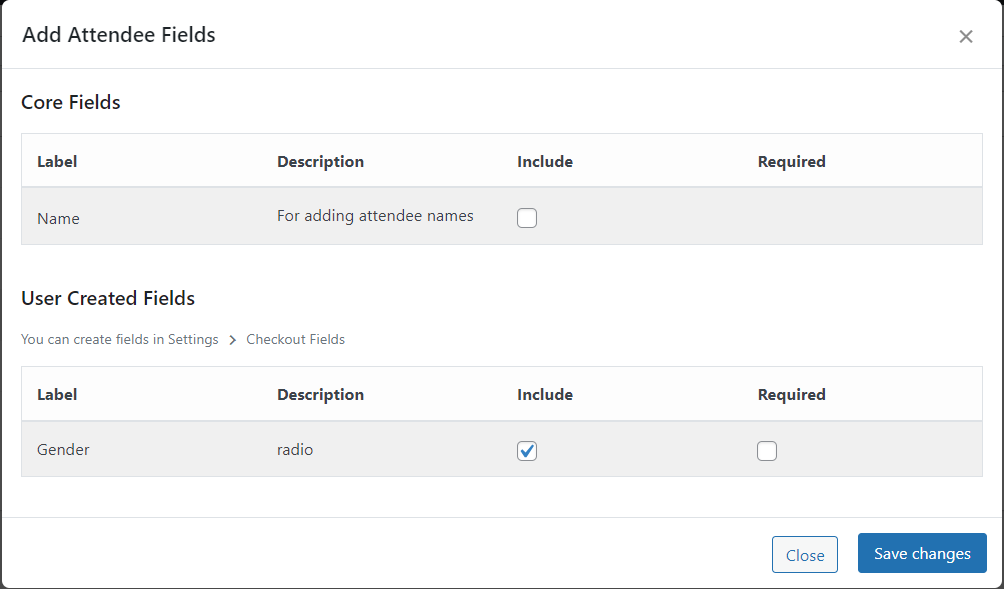
Task: Click Required header in Core Fields table
Action: (x=791, y=162)
